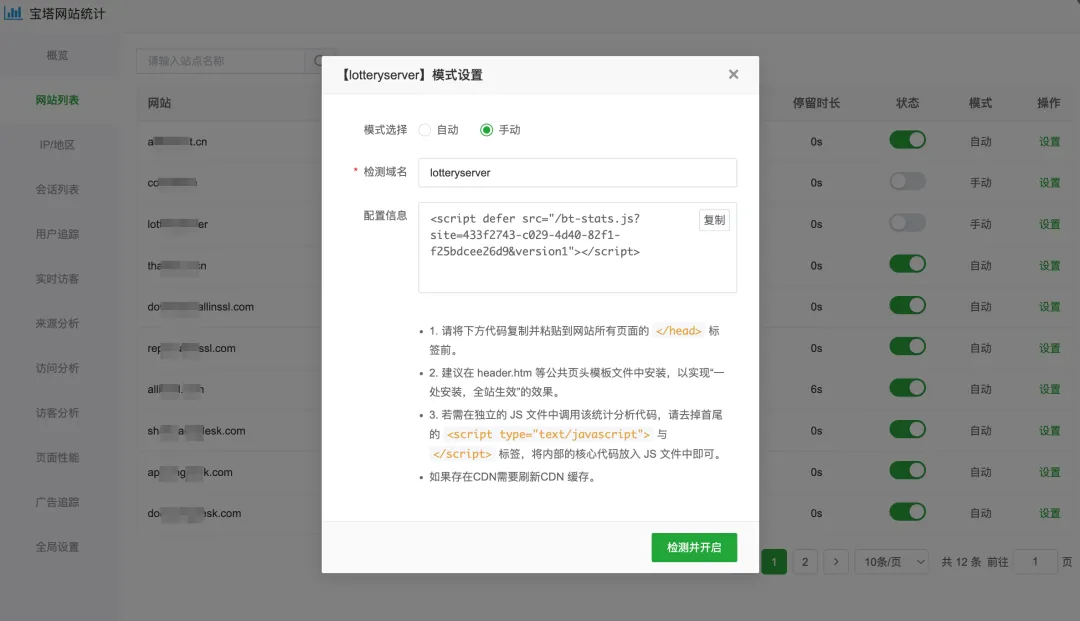This screenshot has width=1080, height=621.
Task: Click the search magnifier icon beside site name field
Action: pyautogui.click(x=319, y=61)
